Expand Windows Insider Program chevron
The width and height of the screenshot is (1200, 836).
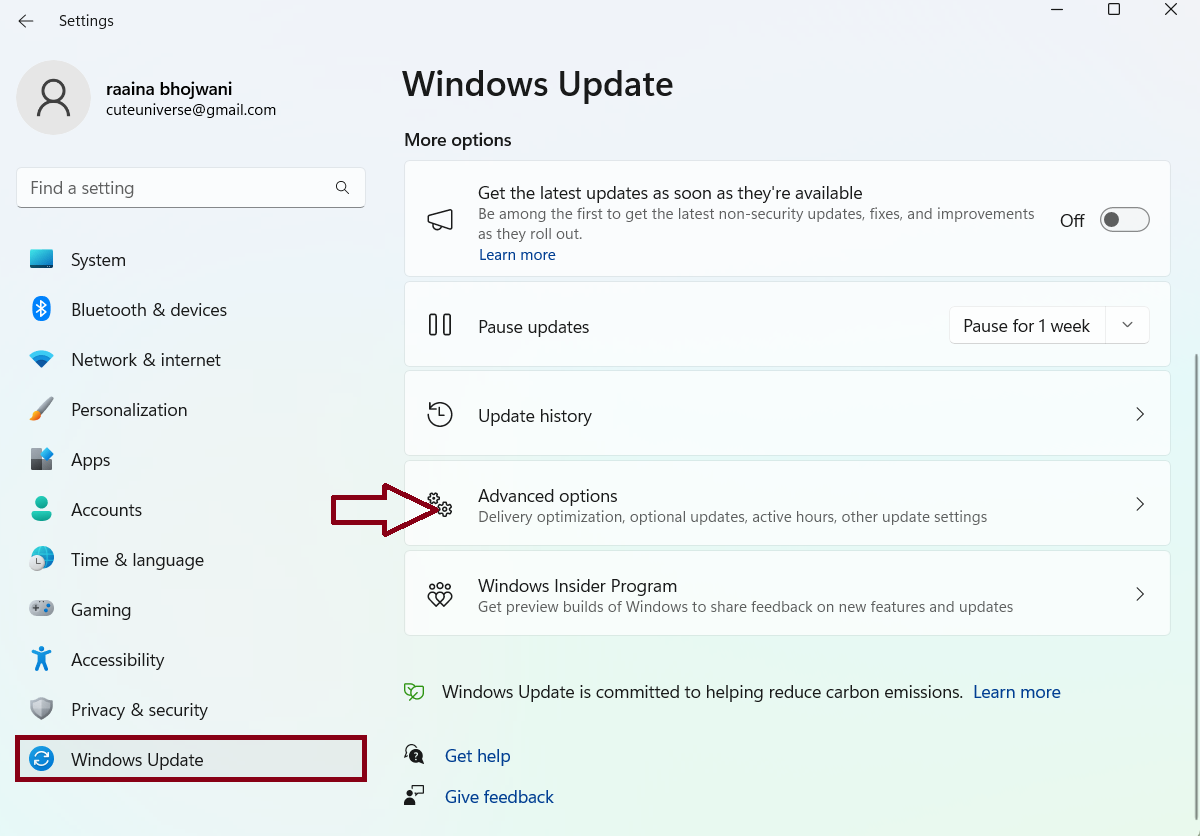pyautogui.click(x=1140, y=594)
